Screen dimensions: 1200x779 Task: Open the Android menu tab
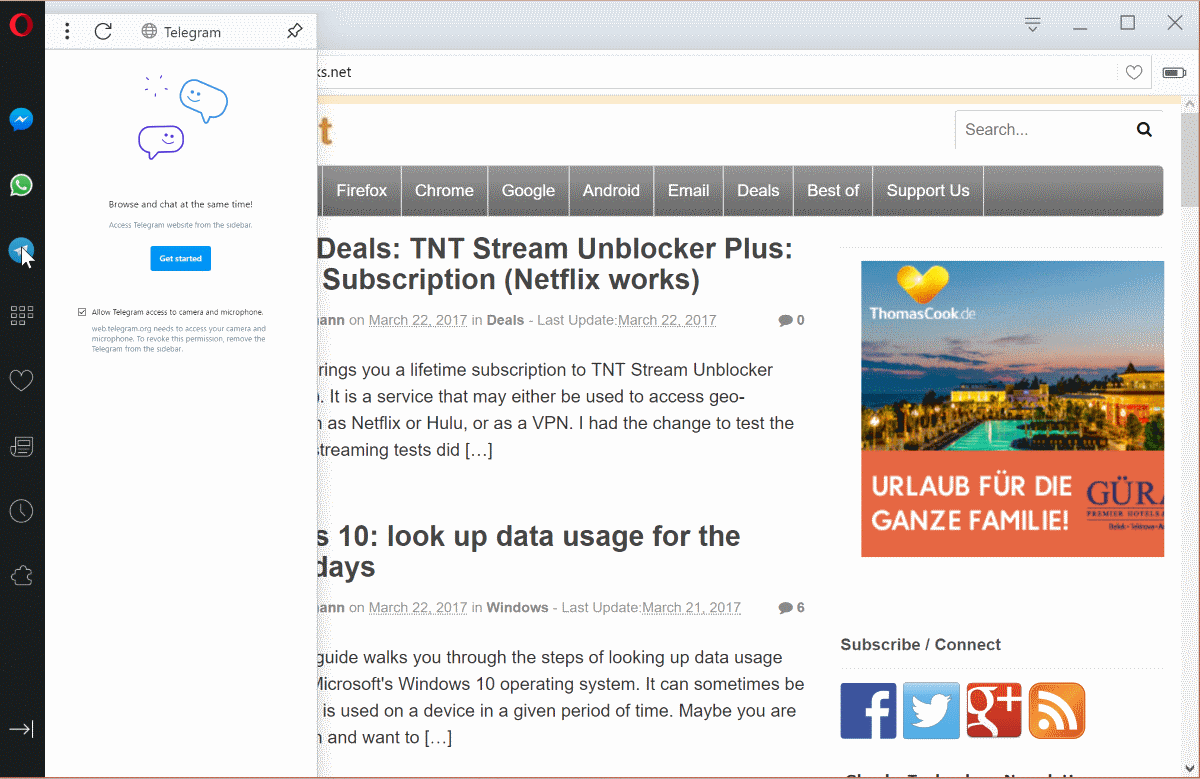pyautogui.click(x=611, y=190)
